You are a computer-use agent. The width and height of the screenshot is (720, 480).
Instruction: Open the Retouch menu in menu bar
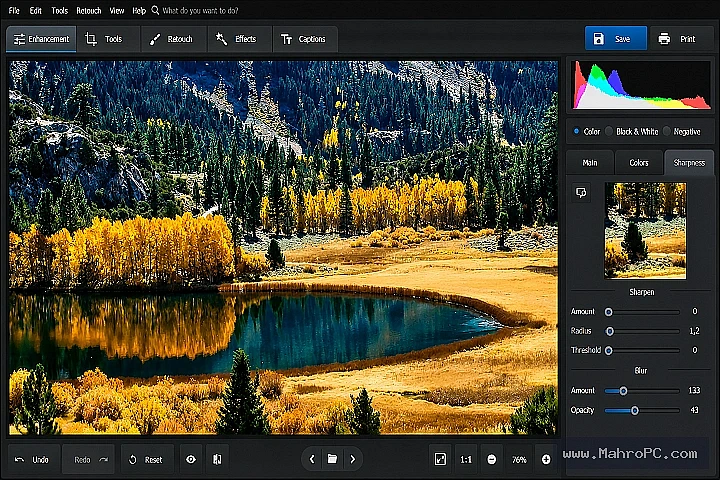pos(89,10)
